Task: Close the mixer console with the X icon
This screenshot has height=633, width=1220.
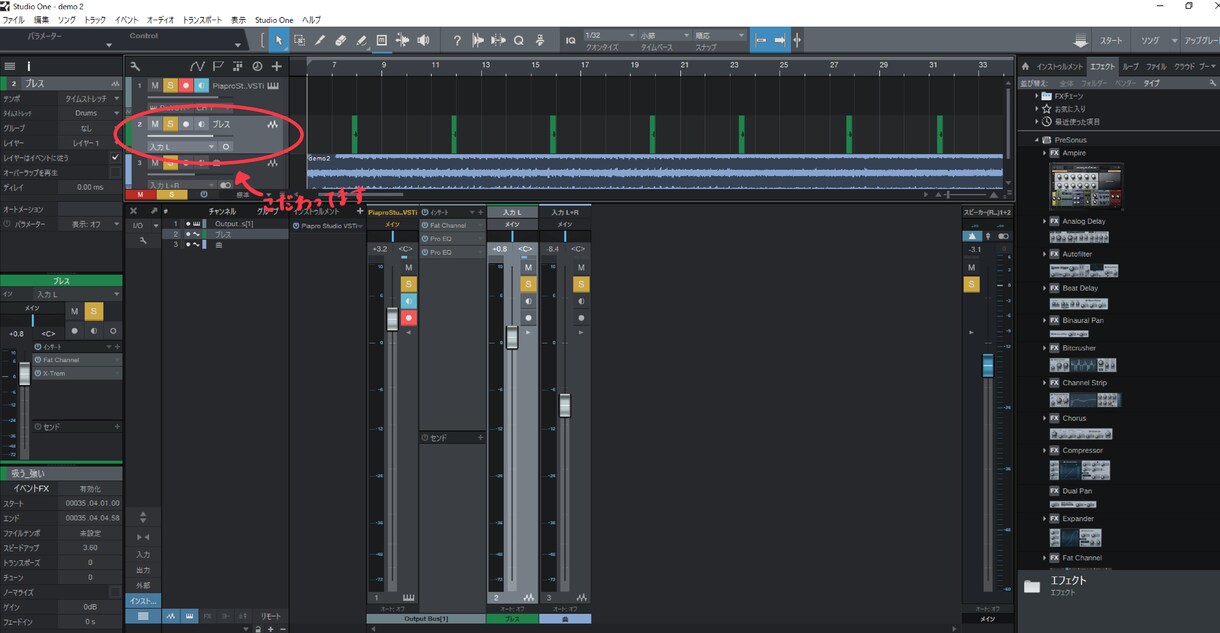Action: (134, 211)
